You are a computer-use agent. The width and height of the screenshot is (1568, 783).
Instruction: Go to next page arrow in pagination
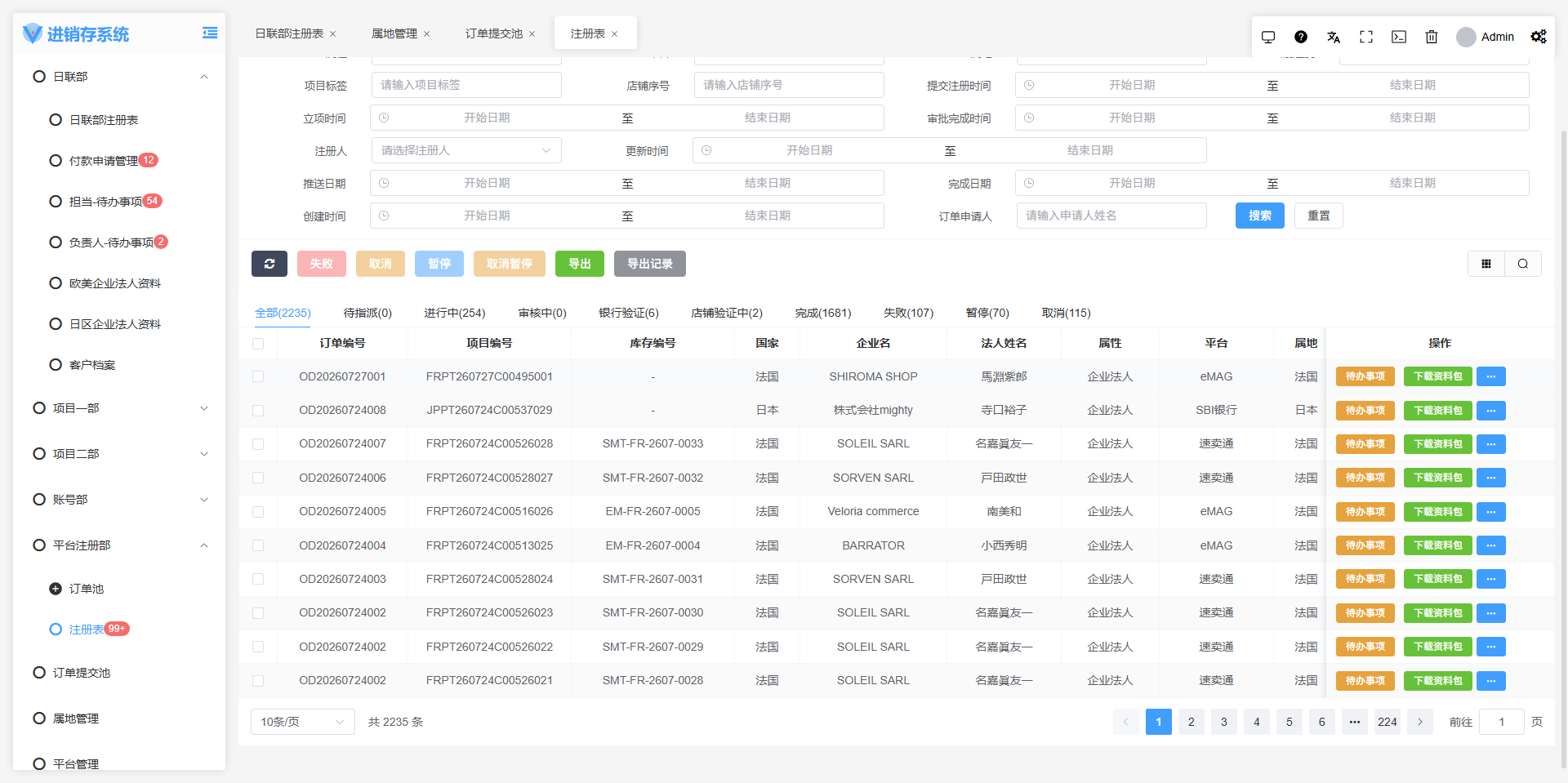pos(1420,722)
